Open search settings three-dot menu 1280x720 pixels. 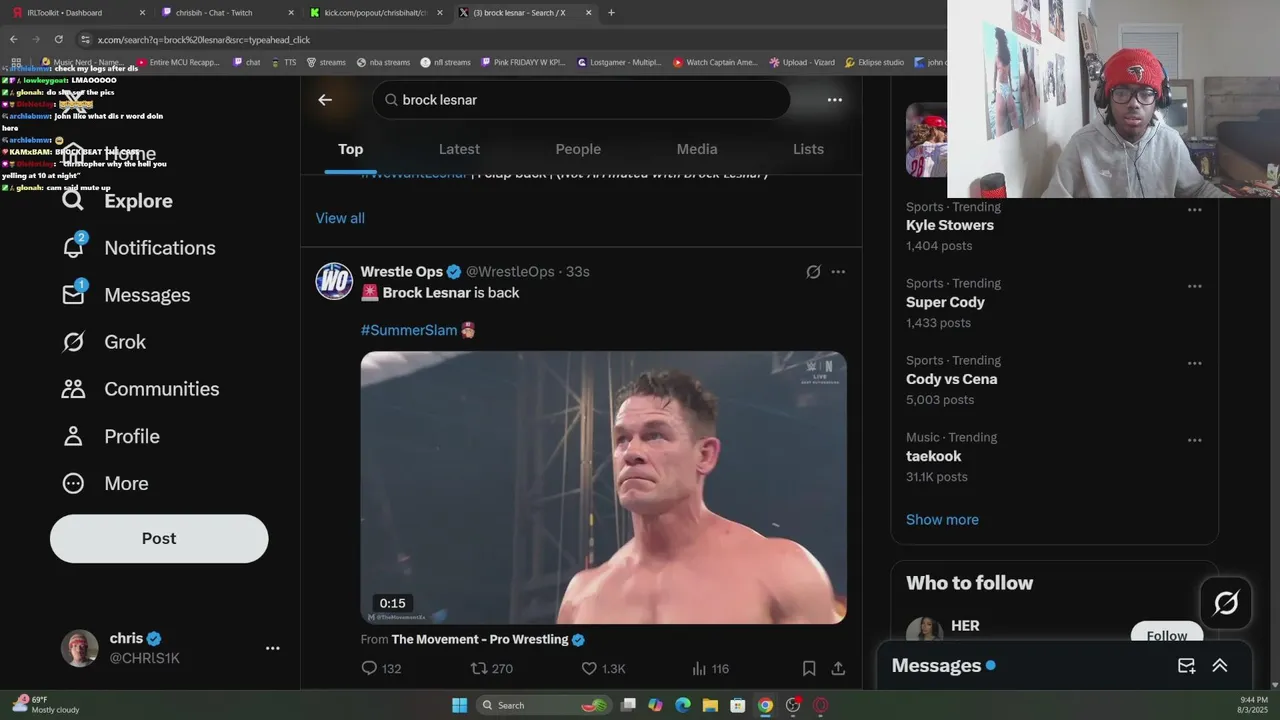[835, 100]
